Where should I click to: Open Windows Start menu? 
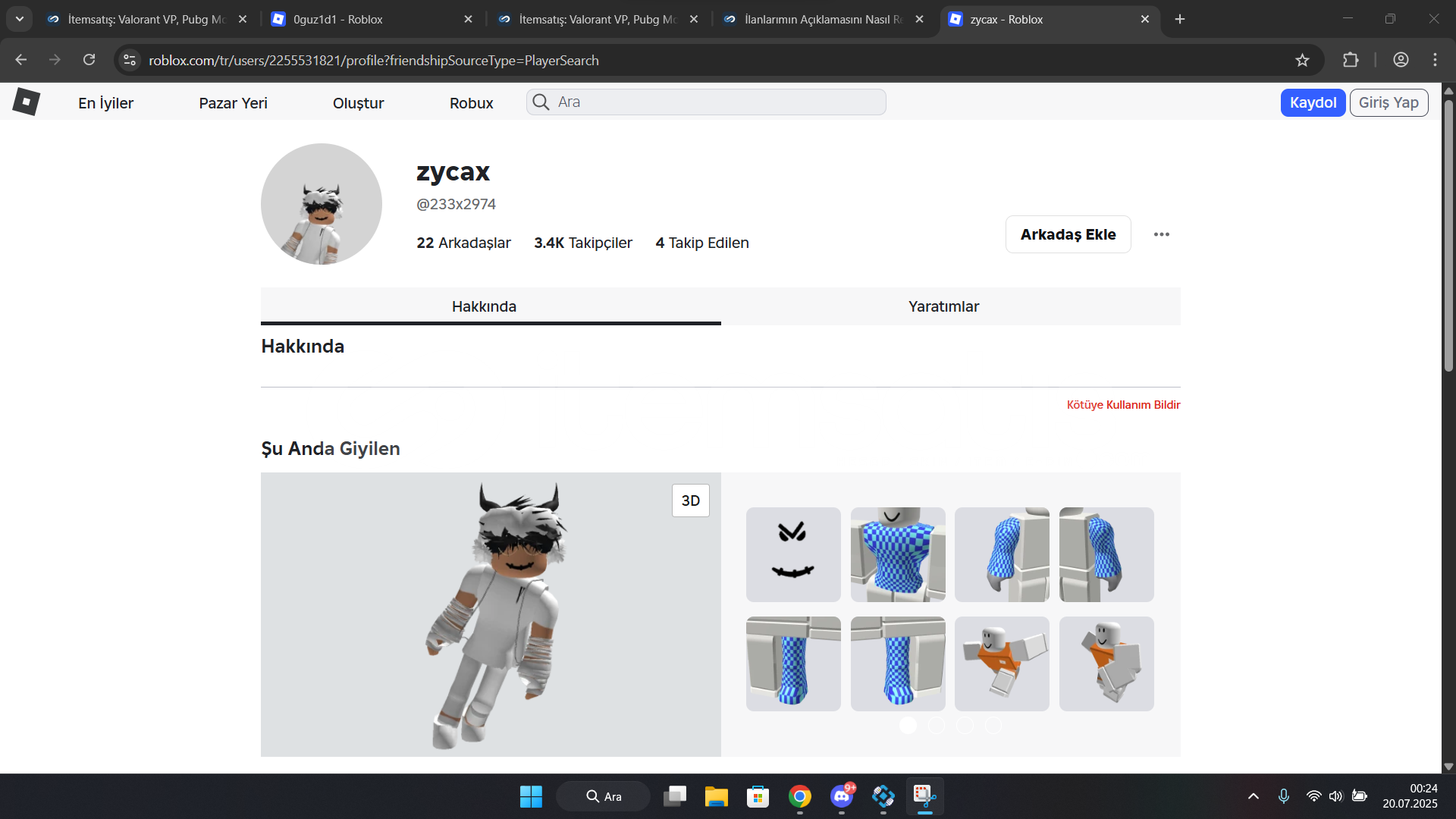(x=531, y=796)
